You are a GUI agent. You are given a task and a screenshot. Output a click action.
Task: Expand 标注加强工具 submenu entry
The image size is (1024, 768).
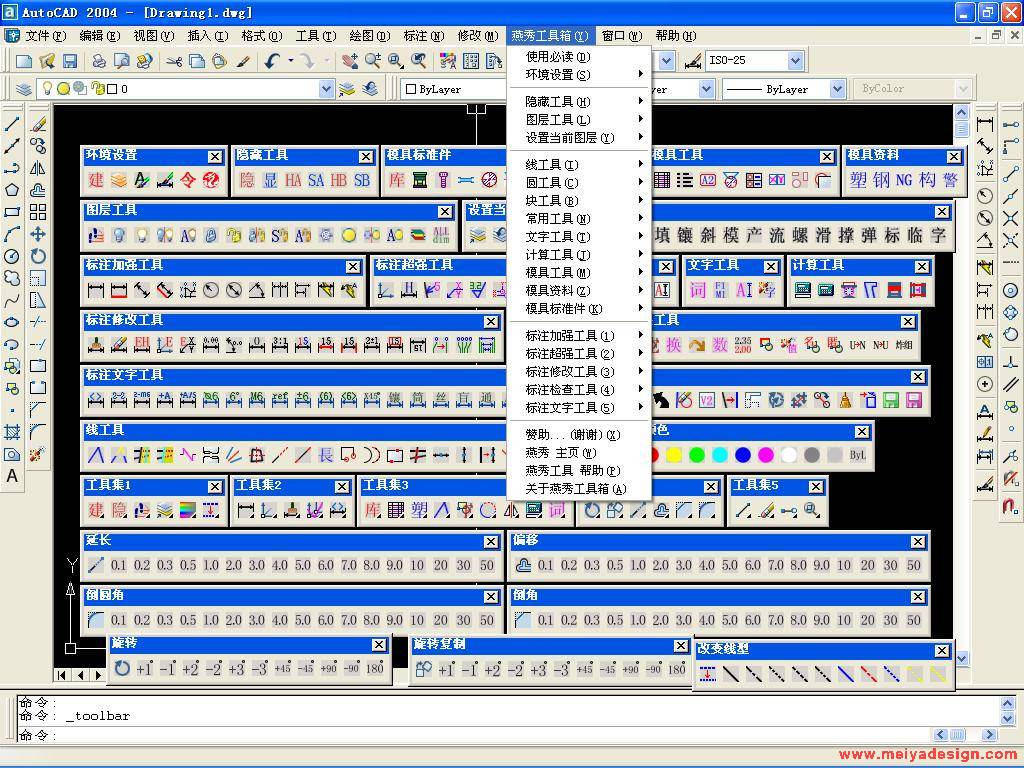click(x=579, y=336)
